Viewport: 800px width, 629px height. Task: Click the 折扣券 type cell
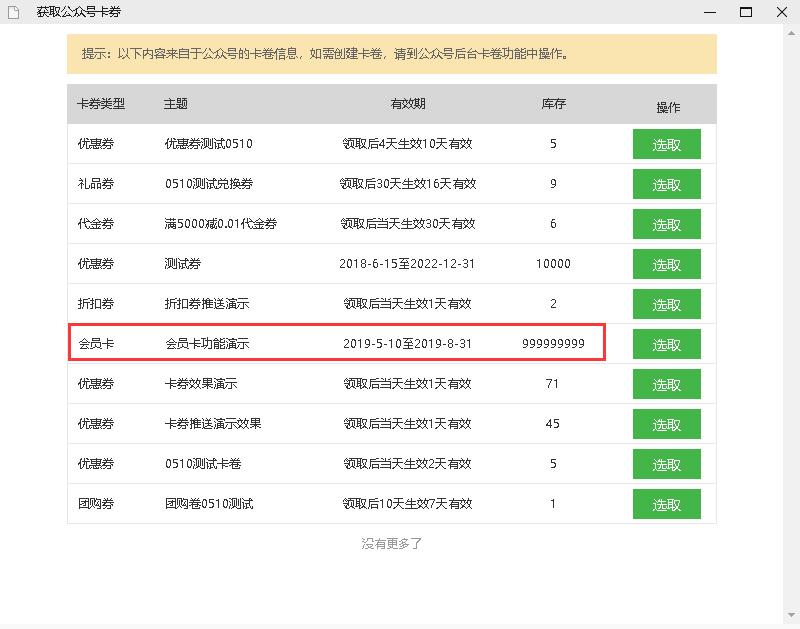click(x=95, y=304)
